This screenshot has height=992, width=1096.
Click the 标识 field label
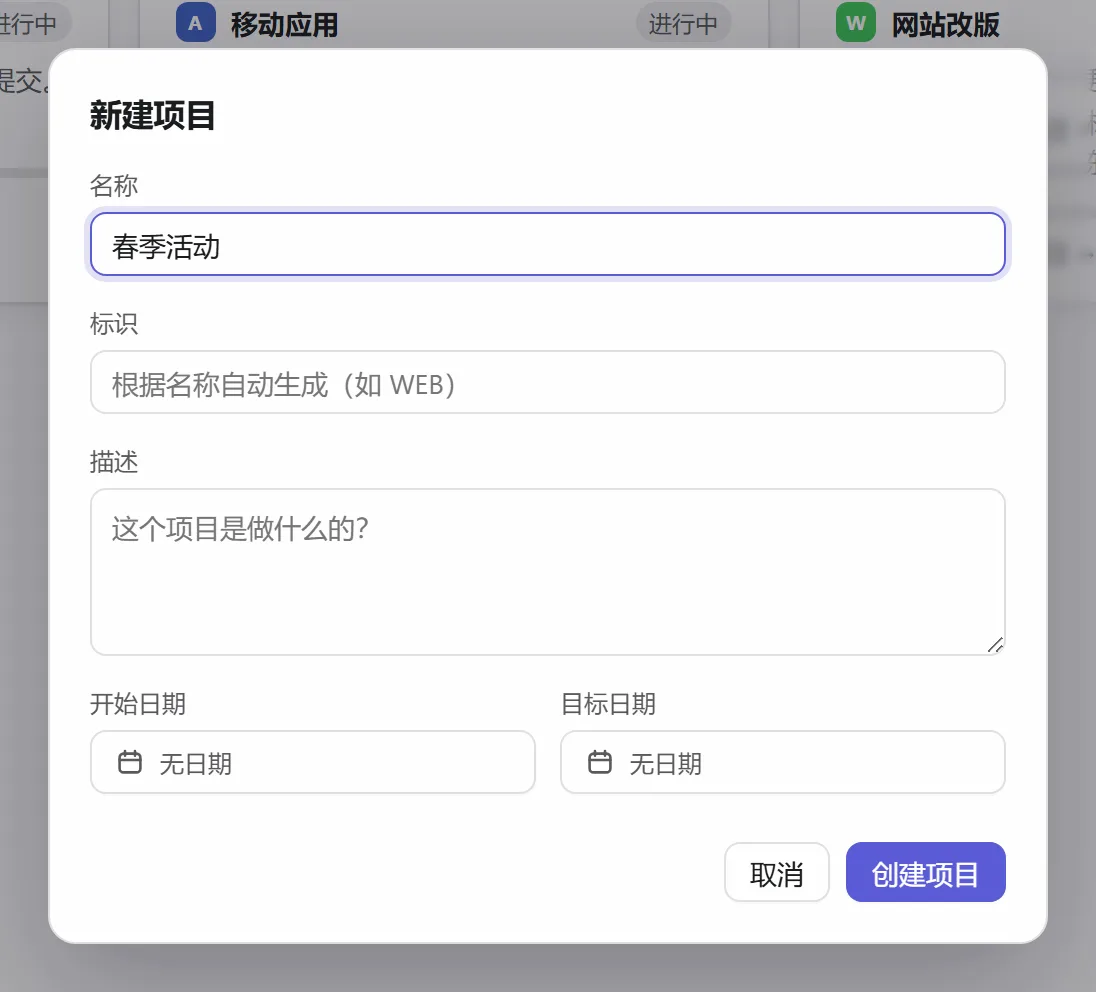click(x=114, y=324)
